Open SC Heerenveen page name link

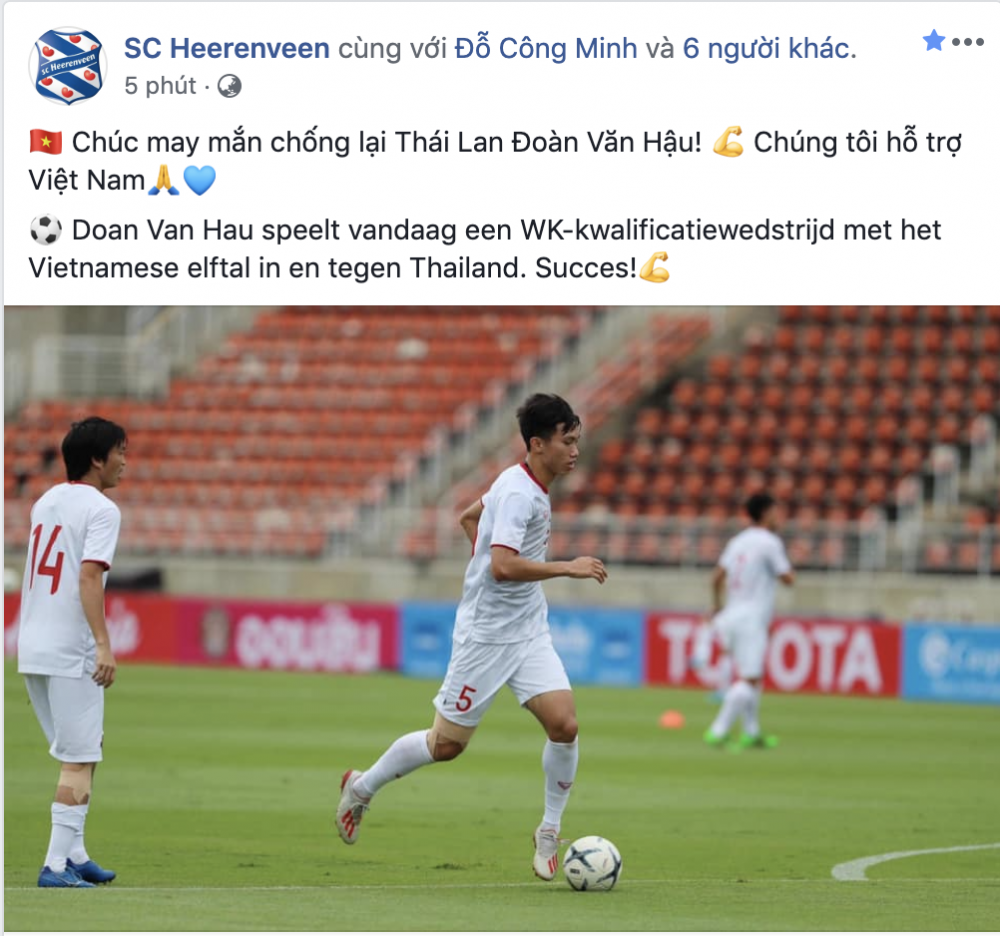coord(226,48)
